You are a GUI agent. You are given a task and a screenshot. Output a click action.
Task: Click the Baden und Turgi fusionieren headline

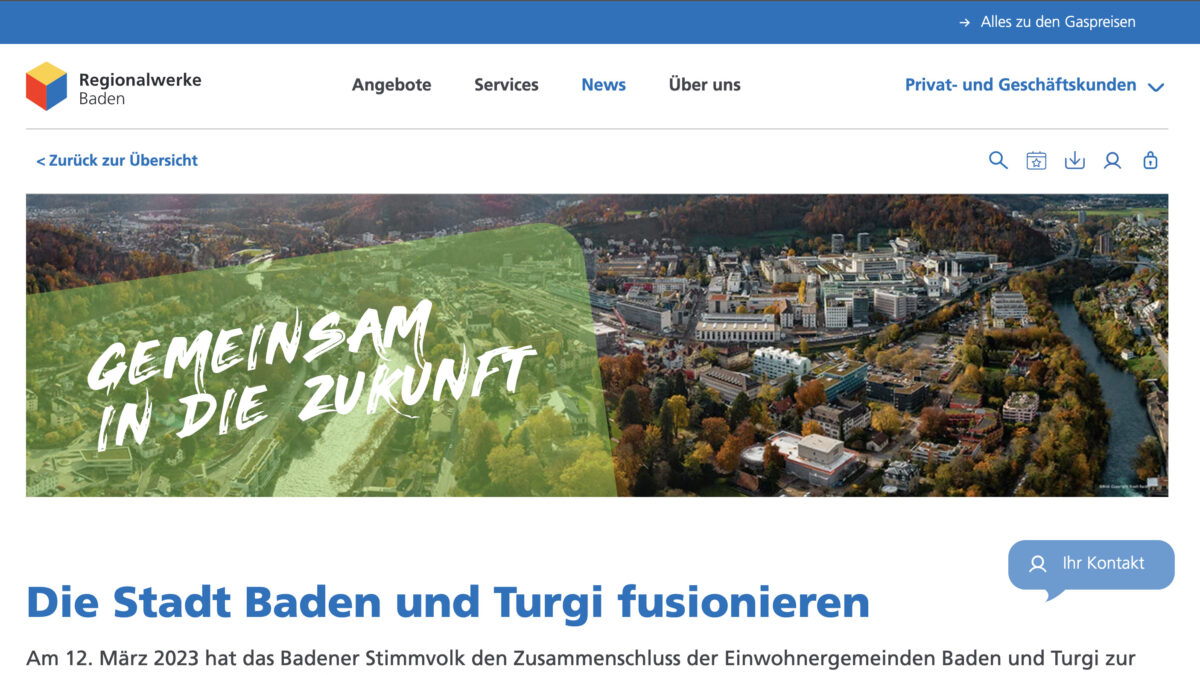point(447,602)
